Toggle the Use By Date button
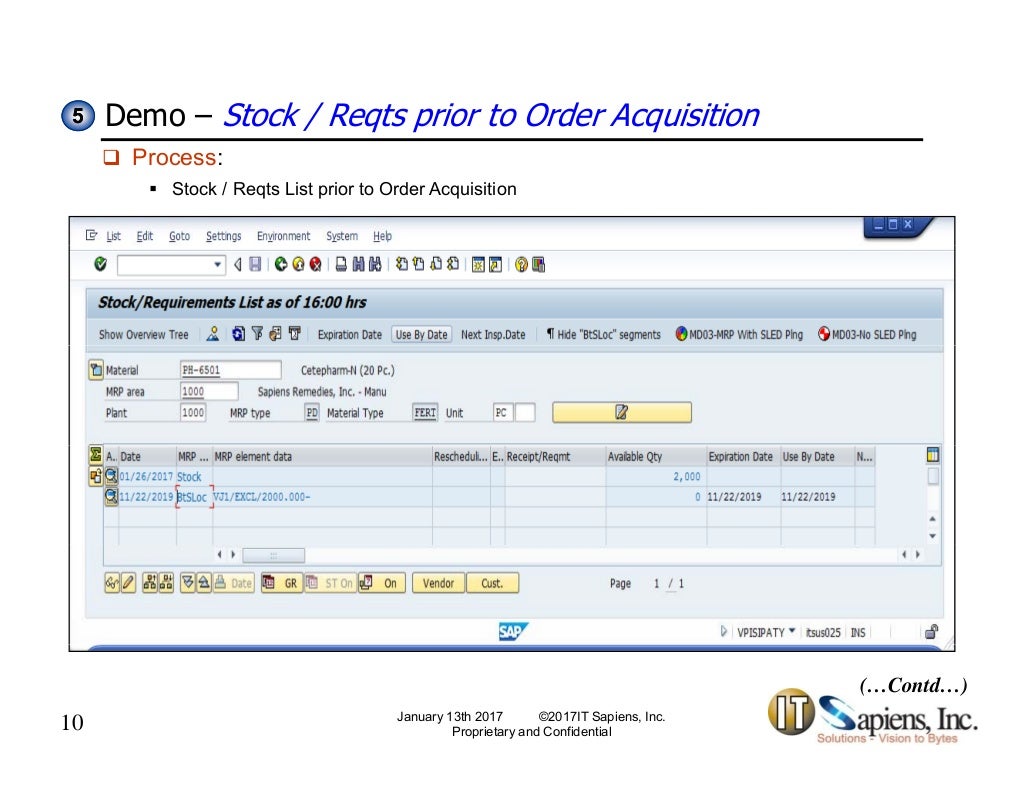Viewport: 1024px width, 792px height. (422, 334)
